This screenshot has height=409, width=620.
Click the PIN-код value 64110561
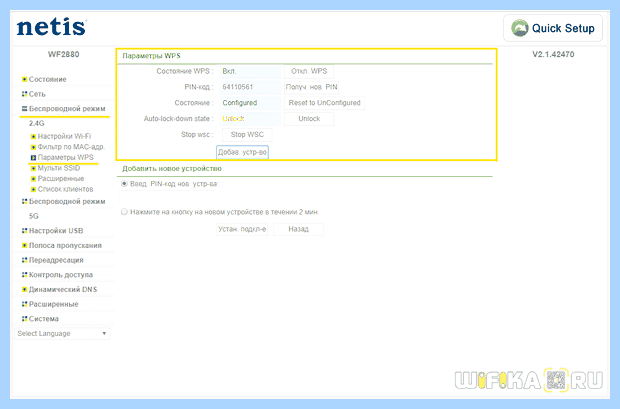[x=238, y=87]
